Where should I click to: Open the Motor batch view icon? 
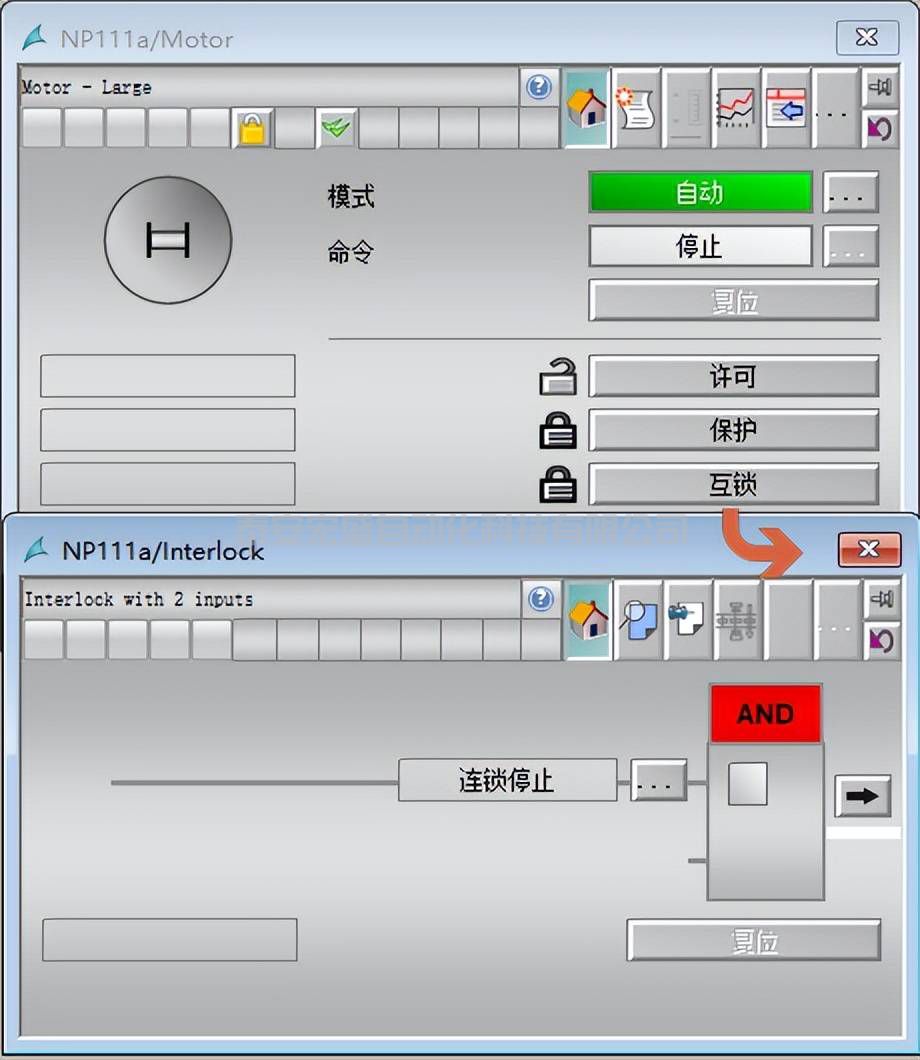(x=786, y=109)
